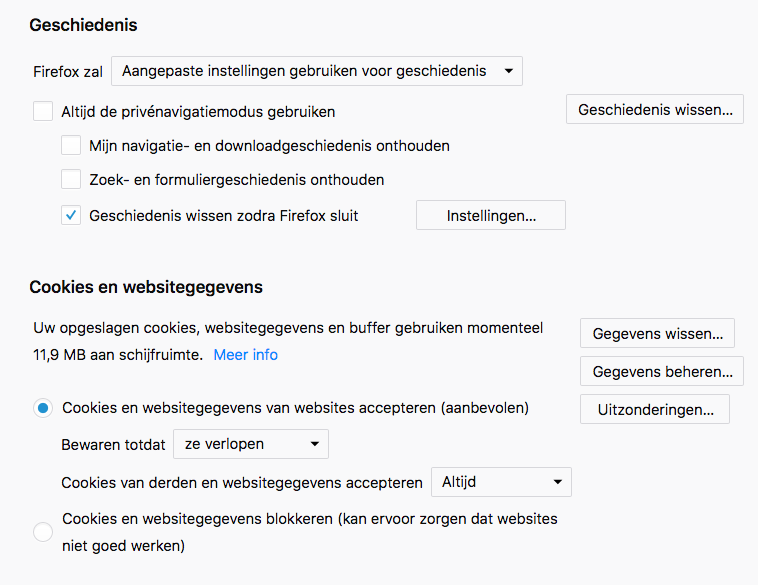Viewport: 758px width, 585px height.
Task: Expand the 'ze verlopen' dropdown
Action: (x=250, y=444)
